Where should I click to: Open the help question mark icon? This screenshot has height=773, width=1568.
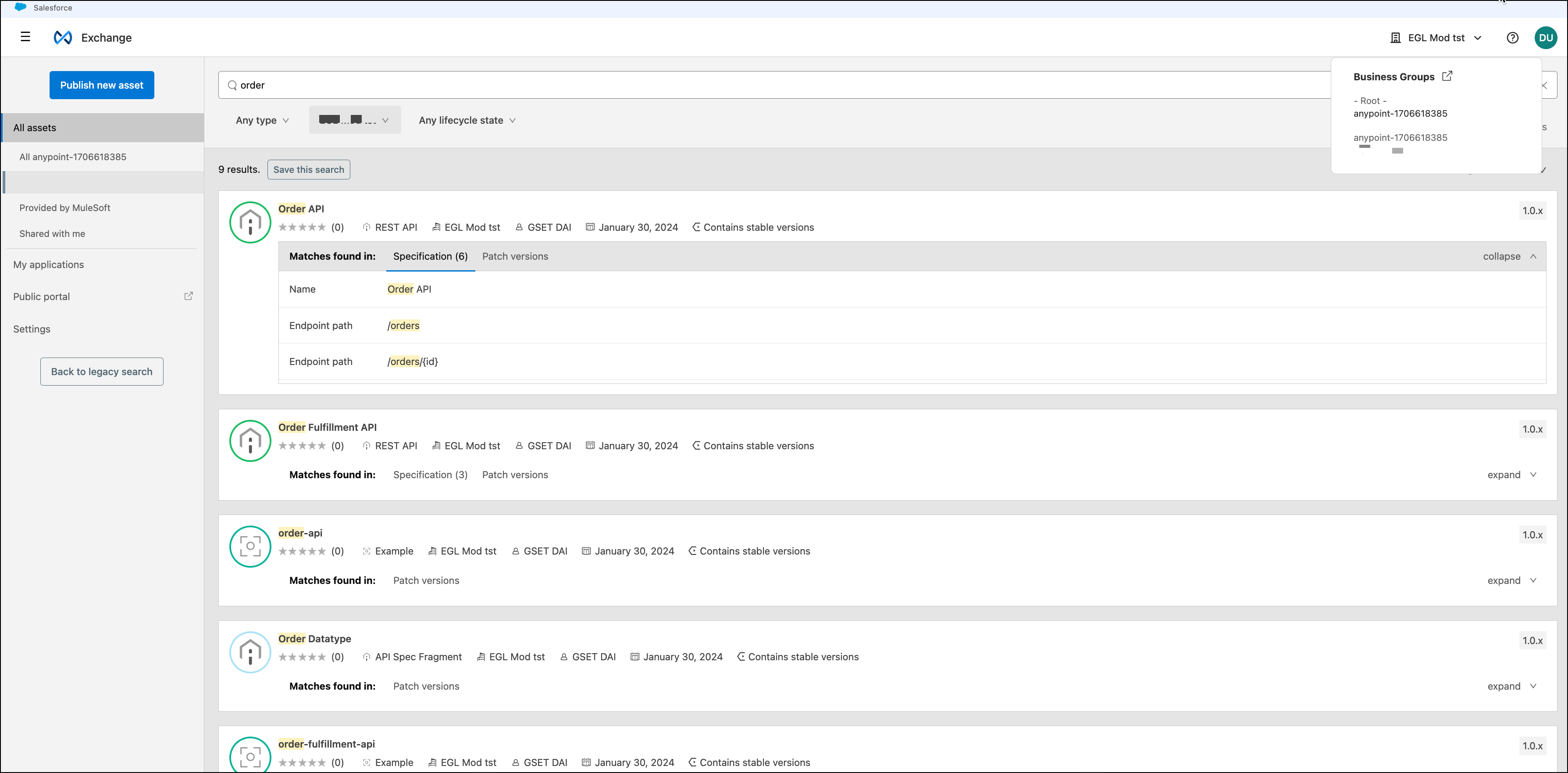(x=1512, y=38)
